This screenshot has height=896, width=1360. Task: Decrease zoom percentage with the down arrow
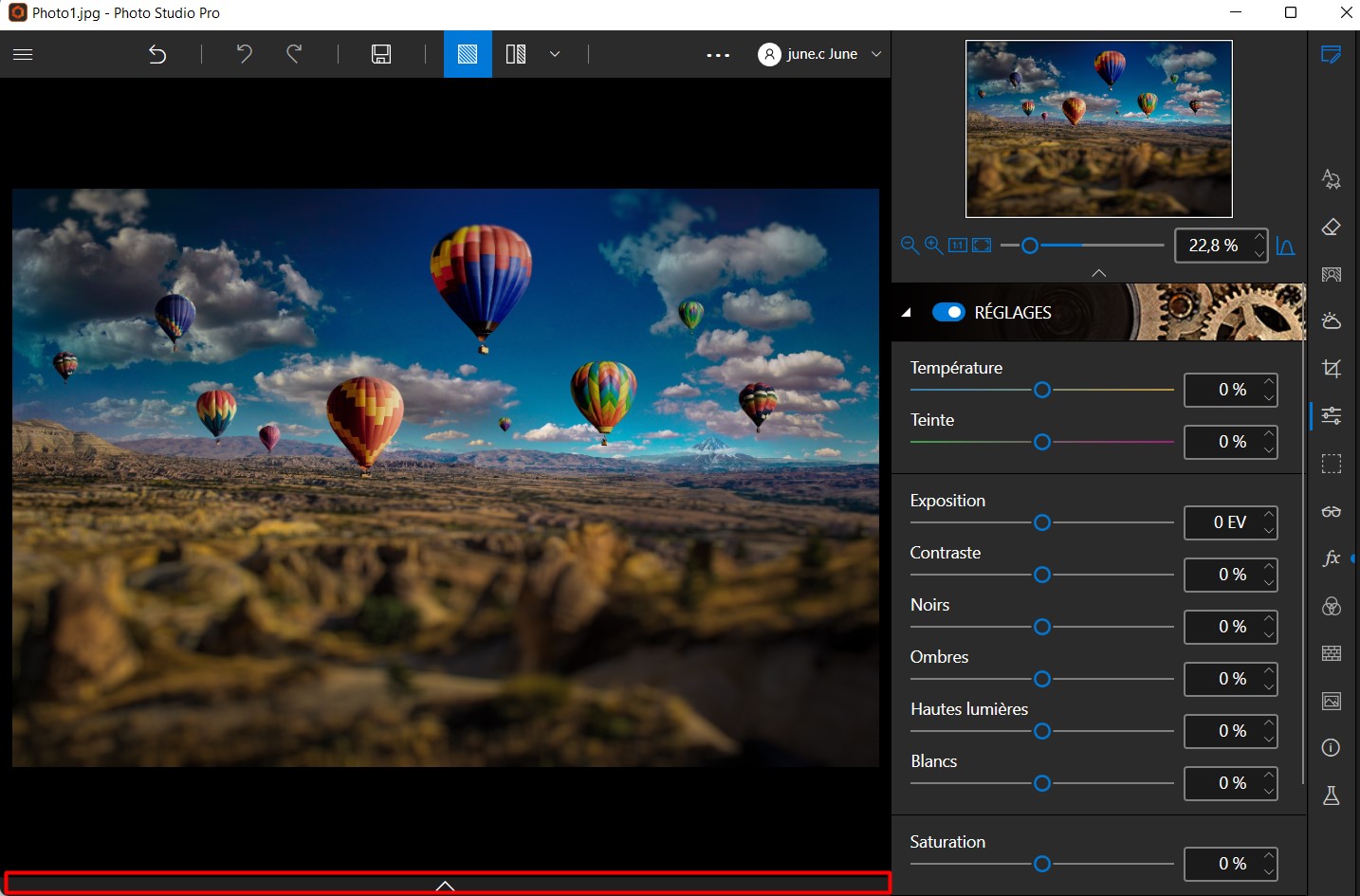(1259, 254)
